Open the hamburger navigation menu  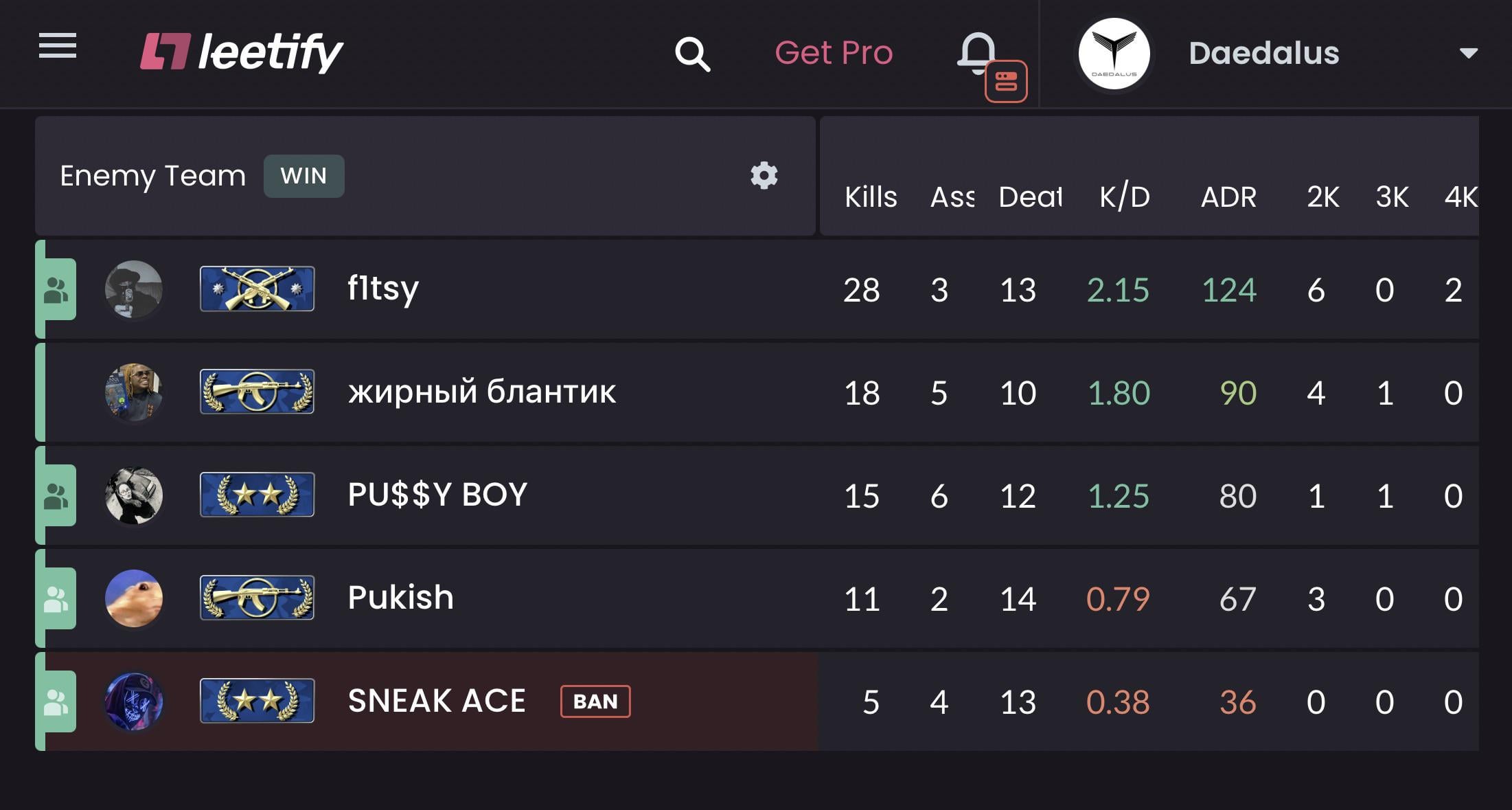click(x=58, y=47)
